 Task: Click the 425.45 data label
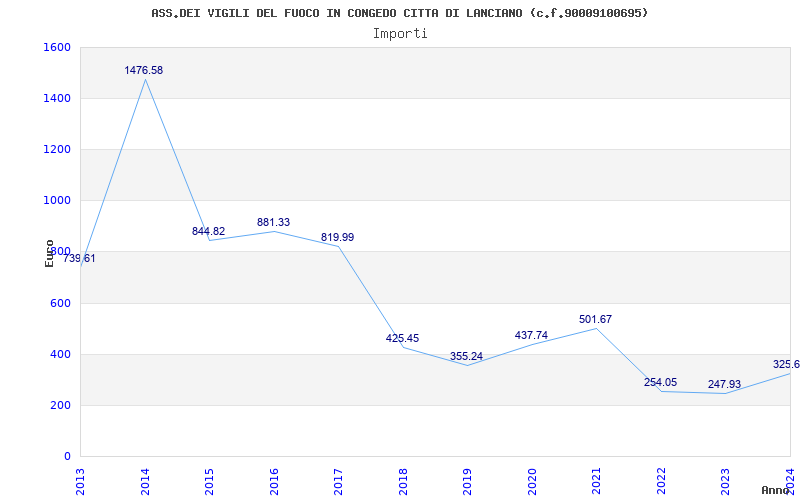coord(402,338)
